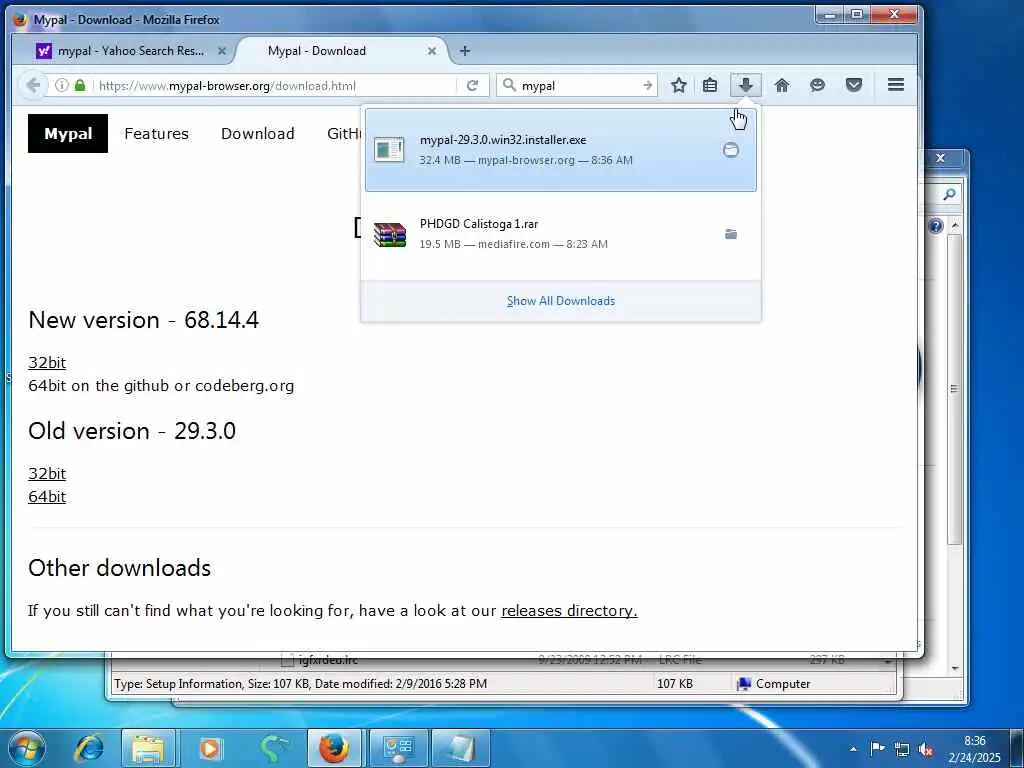The height and width of the screenshot is (768, 1024).
Task: Open the Windows Start menu
Action: pos(26,748)
